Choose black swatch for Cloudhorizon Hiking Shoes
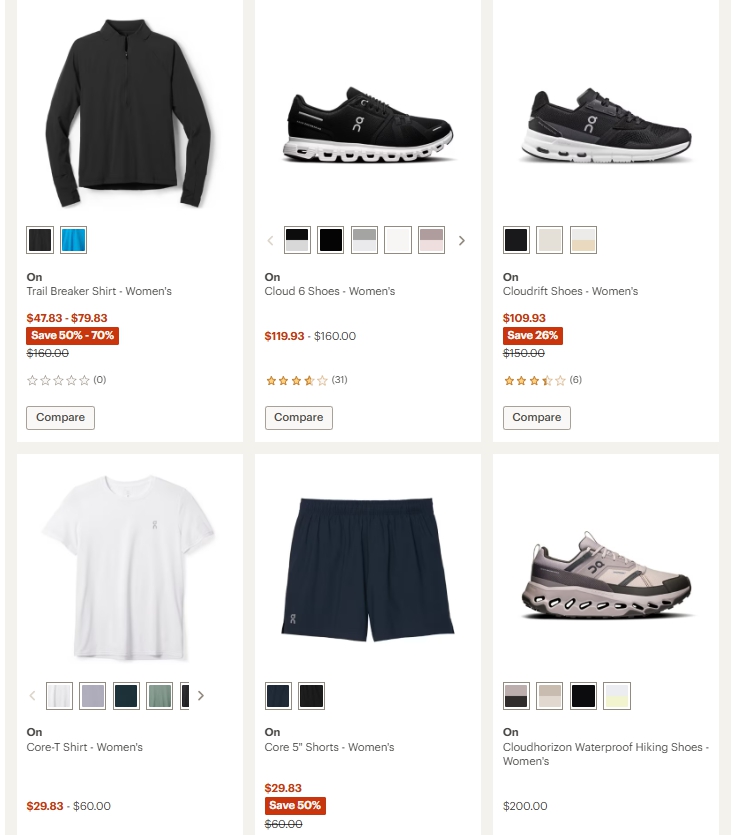This screenshot has height=835, width=733. tap(583, 696)
